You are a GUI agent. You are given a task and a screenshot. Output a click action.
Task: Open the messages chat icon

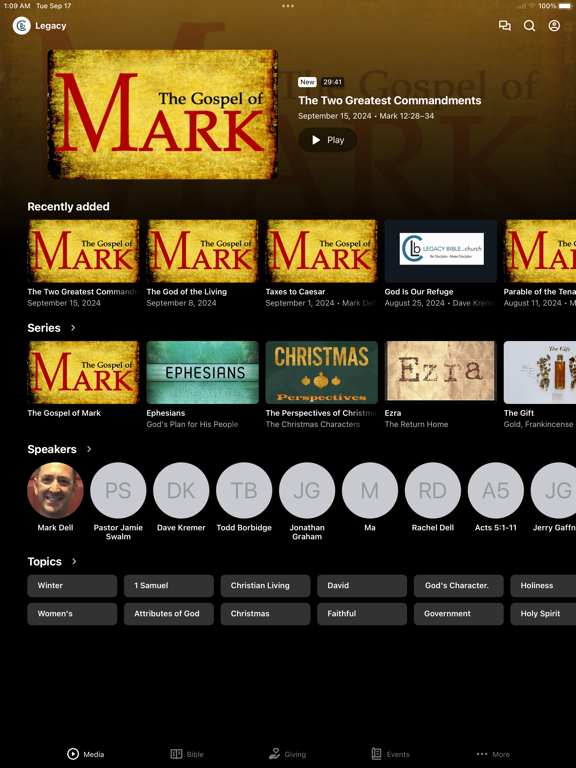504,25
